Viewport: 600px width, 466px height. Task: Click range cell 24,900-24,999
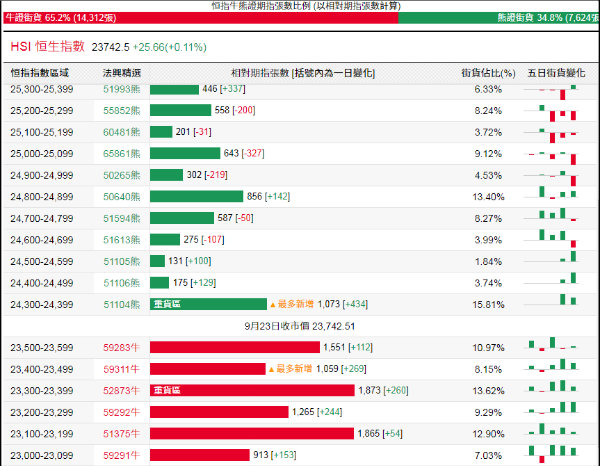coord(42,175)
